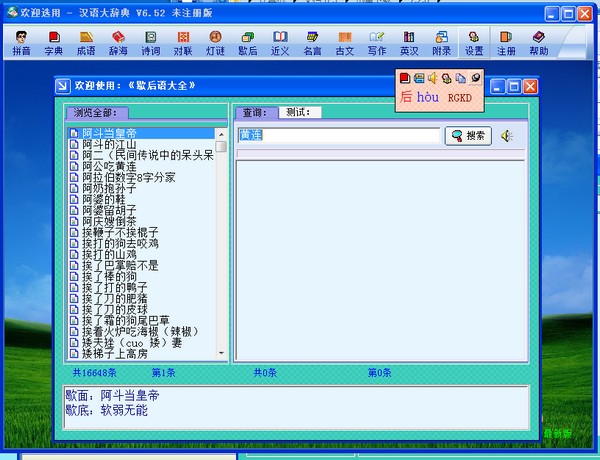Click the empty results pane under the search box
This screenshot has height=460, width=600.
pos(380,260)
